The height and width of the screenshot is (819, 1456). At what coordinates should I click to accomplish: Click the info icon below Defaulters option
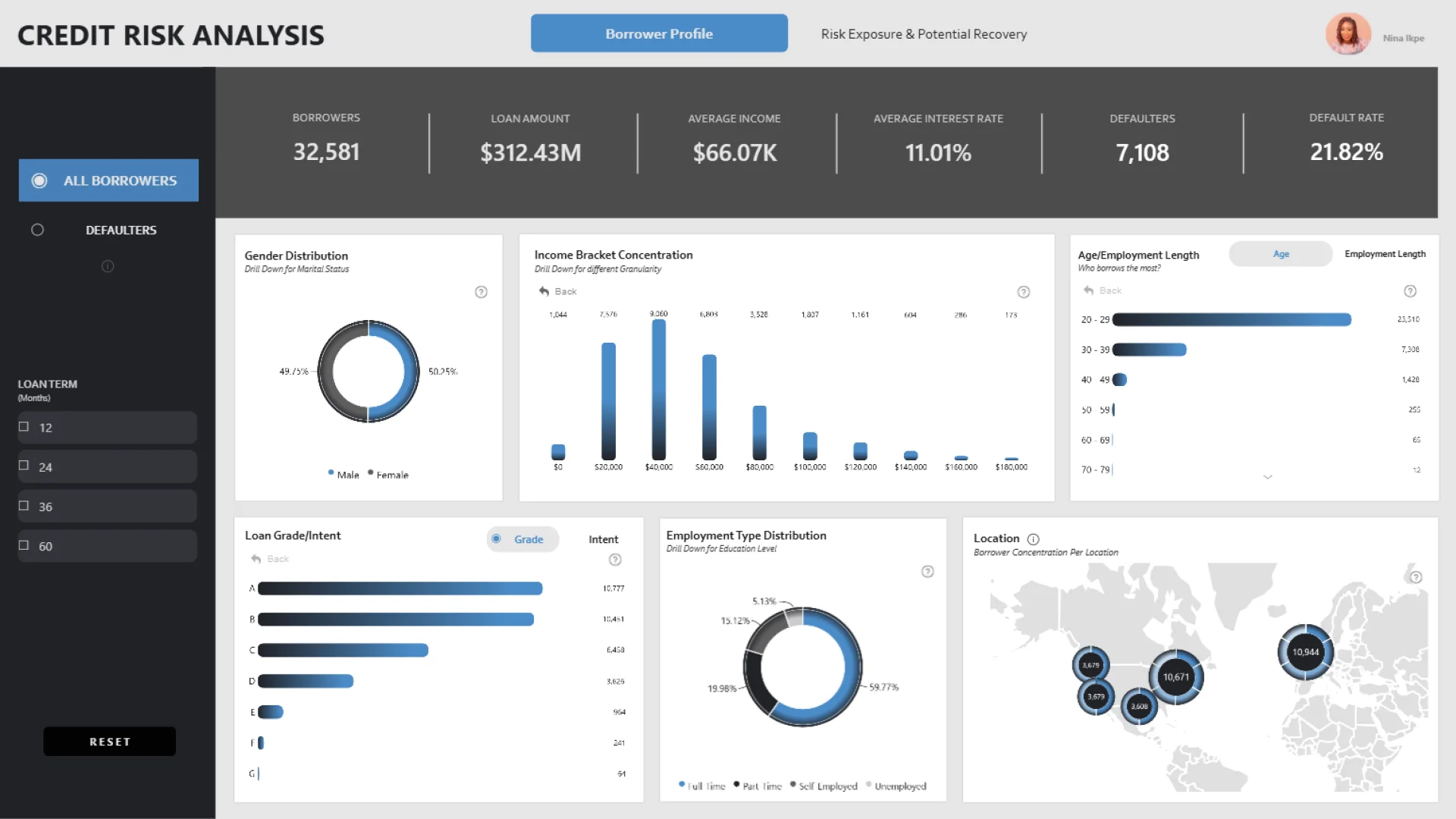coord(108,266)
